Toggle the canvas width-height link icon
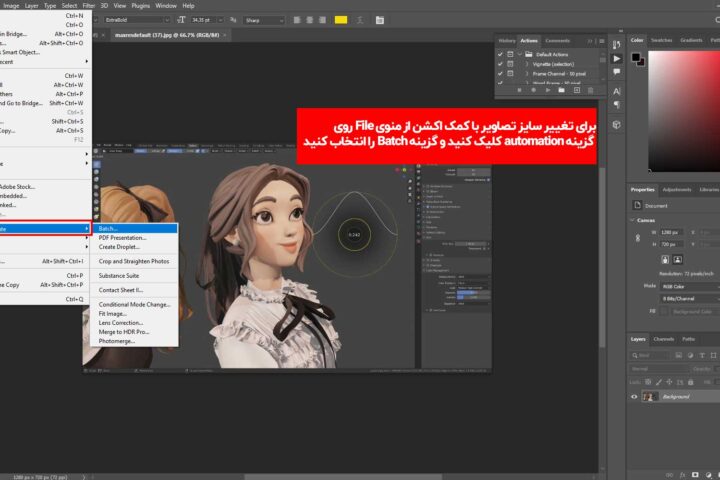Image resolution: width=720 pixels, height=480 pixels. point(637,238)
